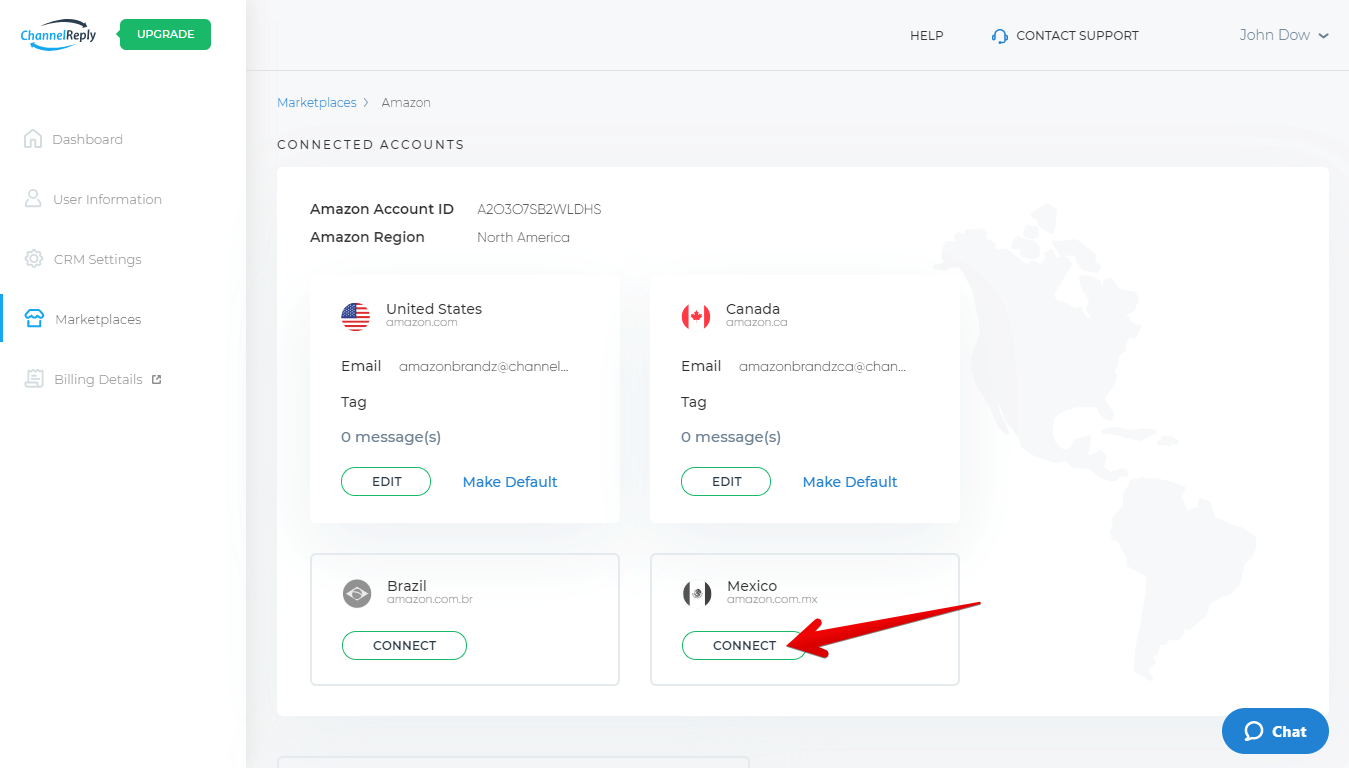Viewport: 1349px width, 768px height.
Task: Open CRM Settings in the sidebar
Action: tap(97, 259)
